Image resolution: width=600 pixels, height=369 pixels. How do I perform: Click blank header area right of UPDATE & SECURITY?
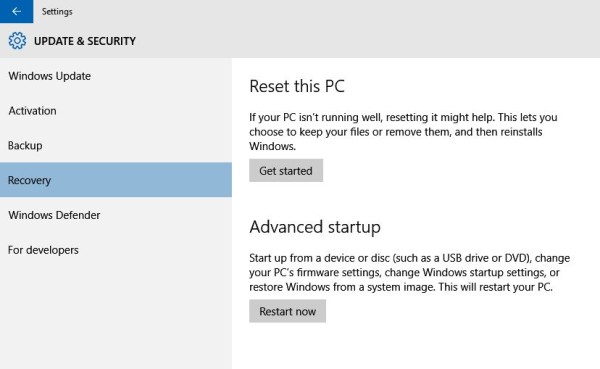point(367,41)
